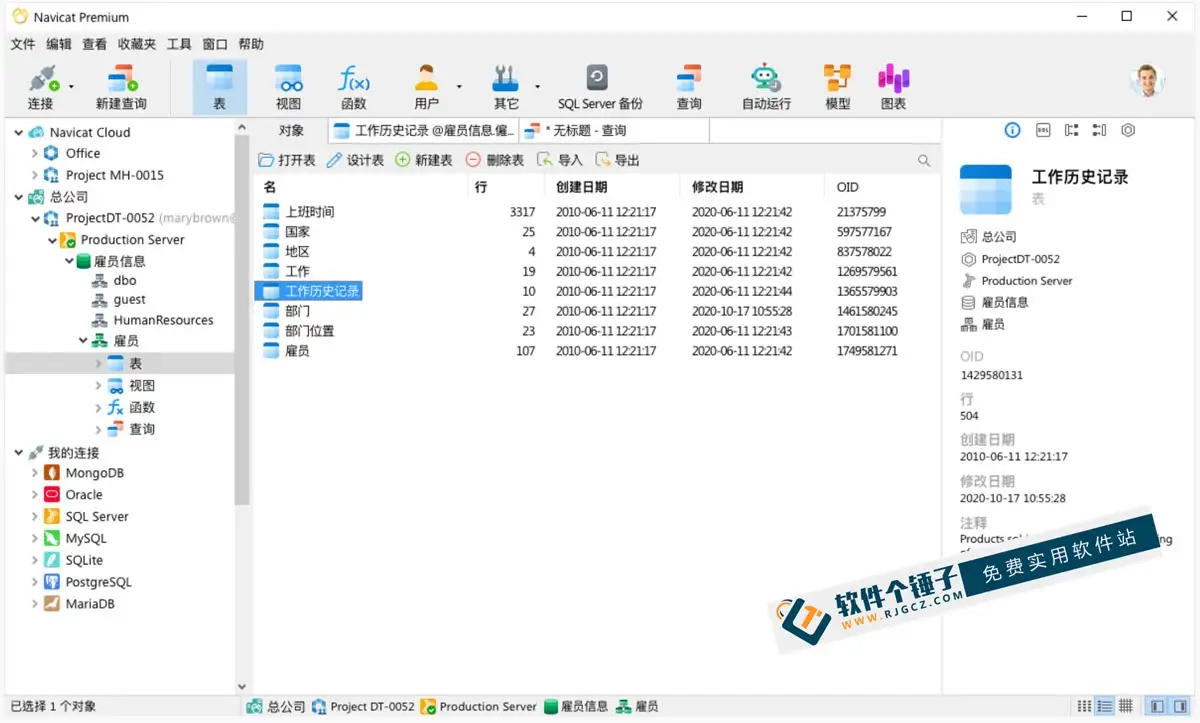Select the 函数 (Function) toolbar icon
This screenshot has width=1200, height=723.
point(354,87)
